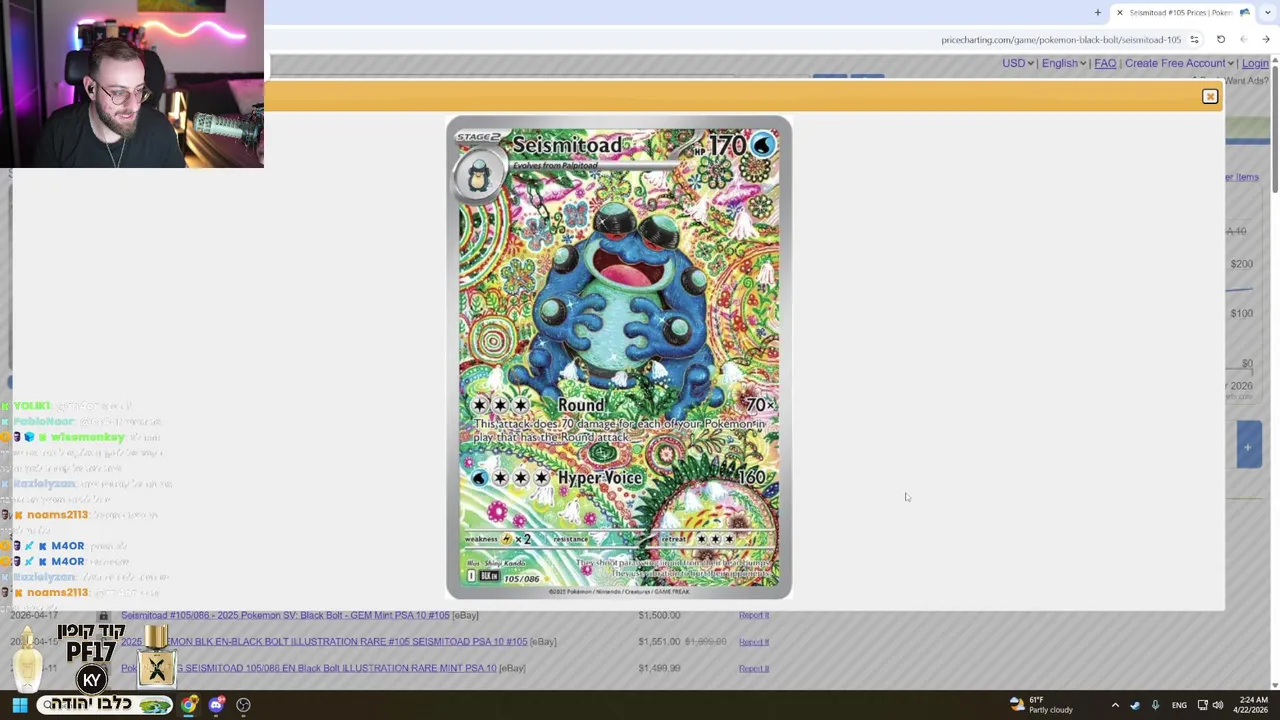This screenshot has height=720, width=1280.
Task: Open the tab search chevron in Chrome
Action: point(1268,12)
